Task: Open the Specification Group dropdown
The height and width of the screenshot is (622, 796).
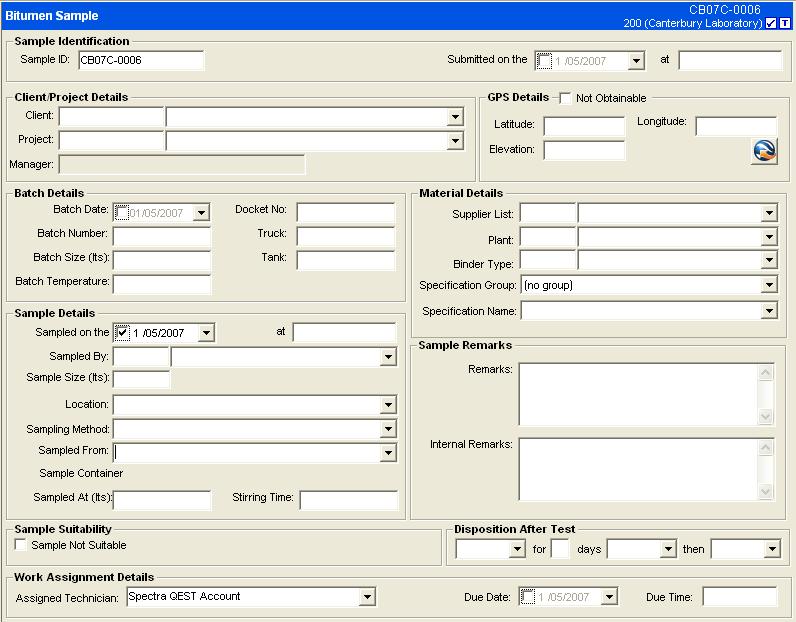Action: [768, 286]
